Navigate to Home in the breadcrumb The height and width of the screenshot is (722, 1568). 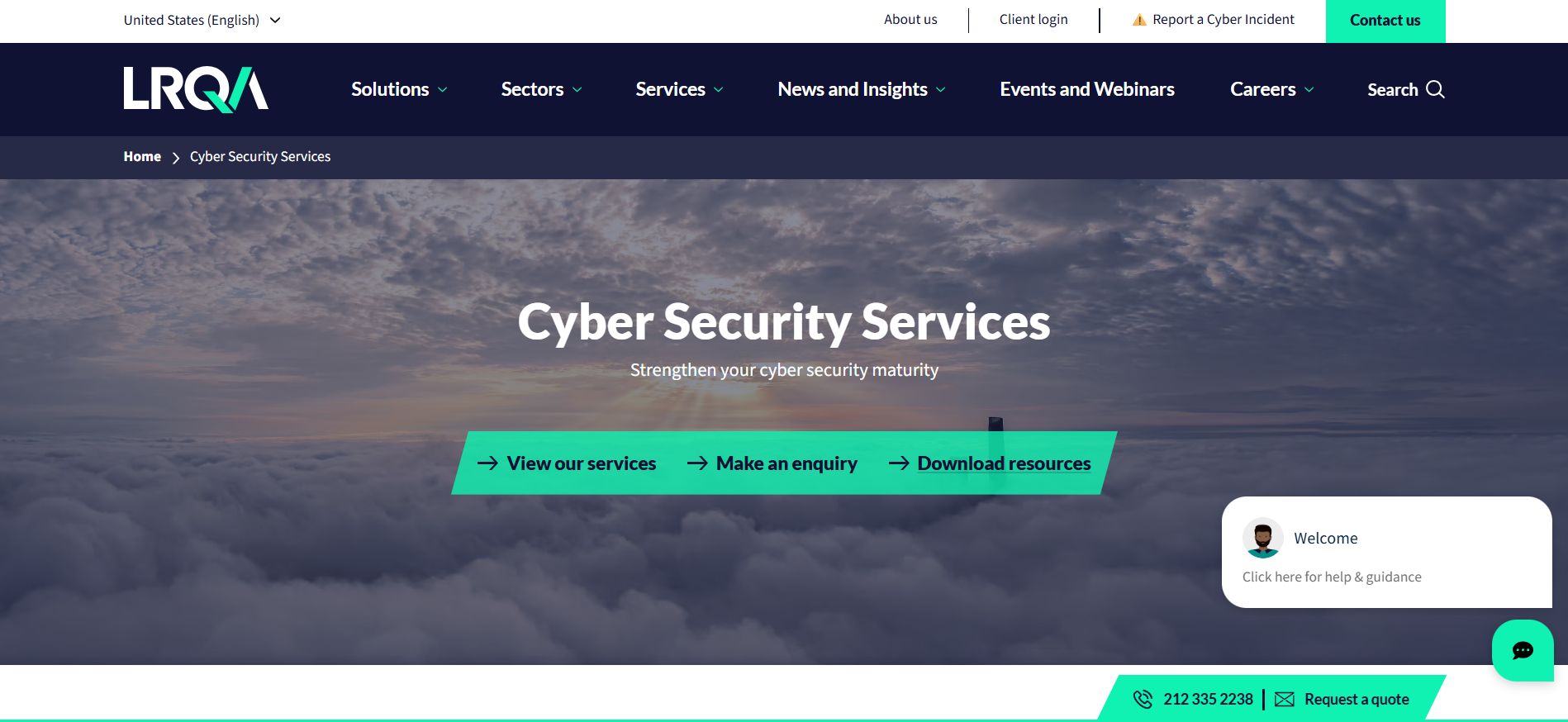coord(142,156)
